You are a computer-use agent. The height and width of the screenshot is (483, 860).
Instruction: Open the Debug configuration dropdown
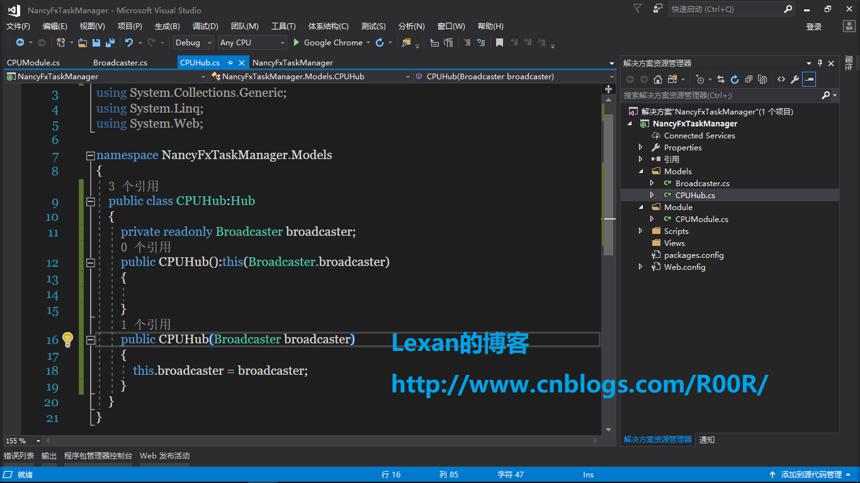tap(193, 43)
